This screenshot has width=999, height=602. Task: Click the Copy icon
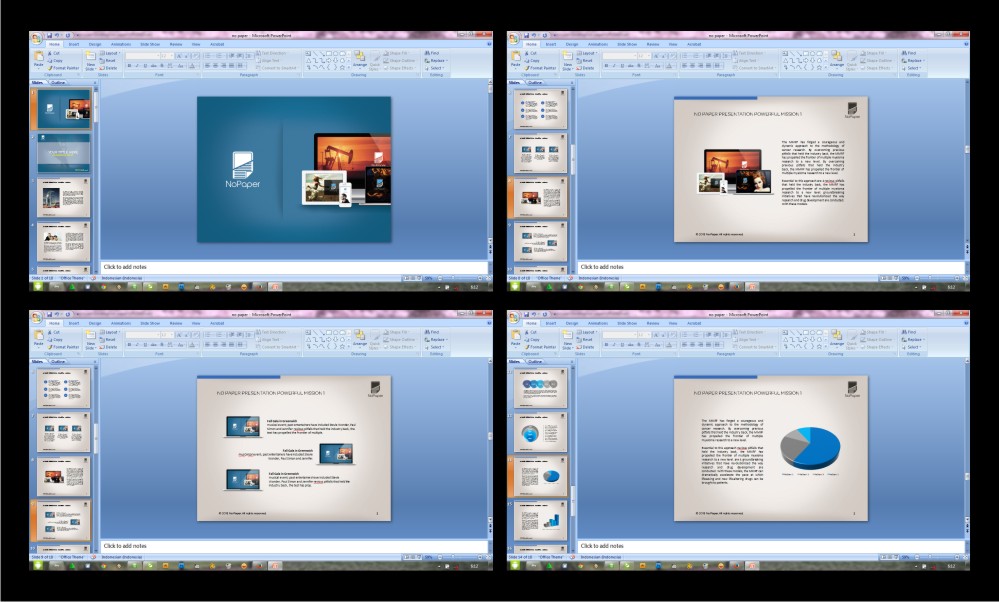tap(49, 61)
